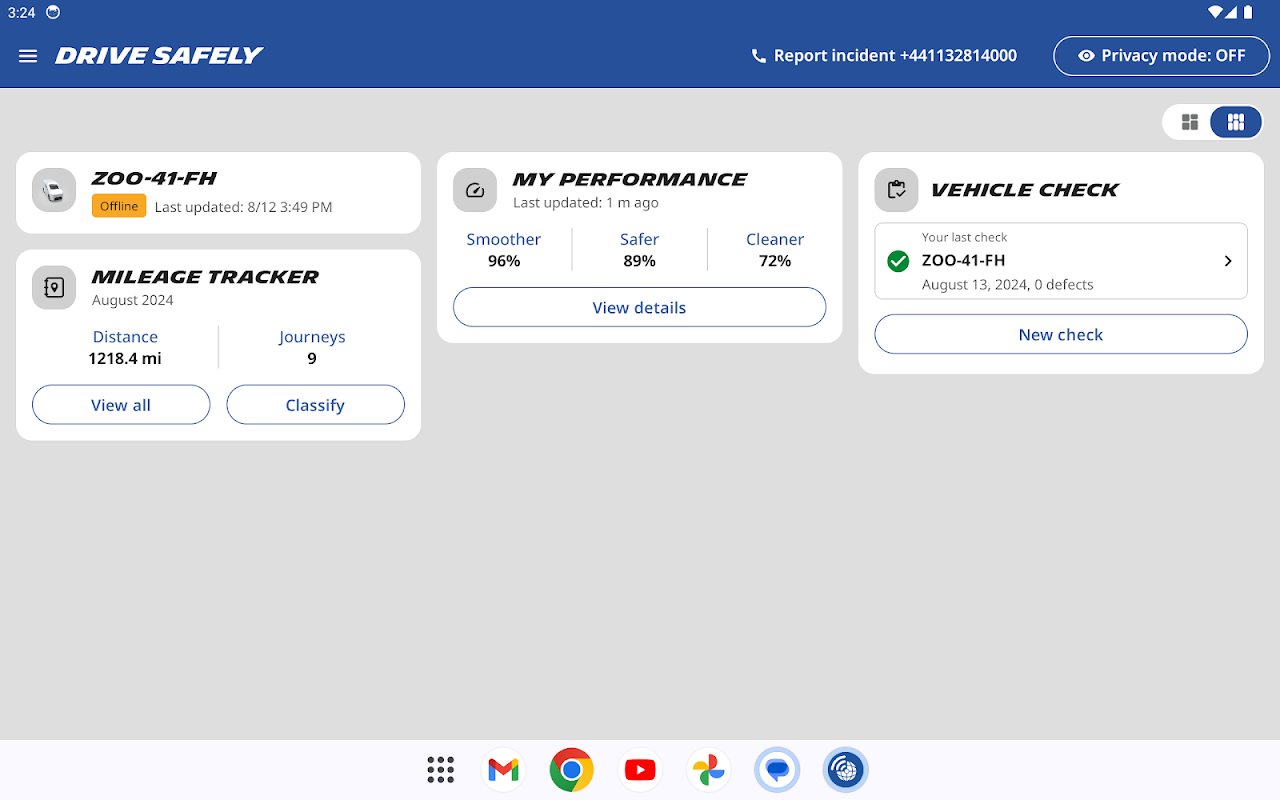Viewport: 1280px width, 800px height.
Task: Click the 'August 2024' month label
Action: [x=133, y=300]
